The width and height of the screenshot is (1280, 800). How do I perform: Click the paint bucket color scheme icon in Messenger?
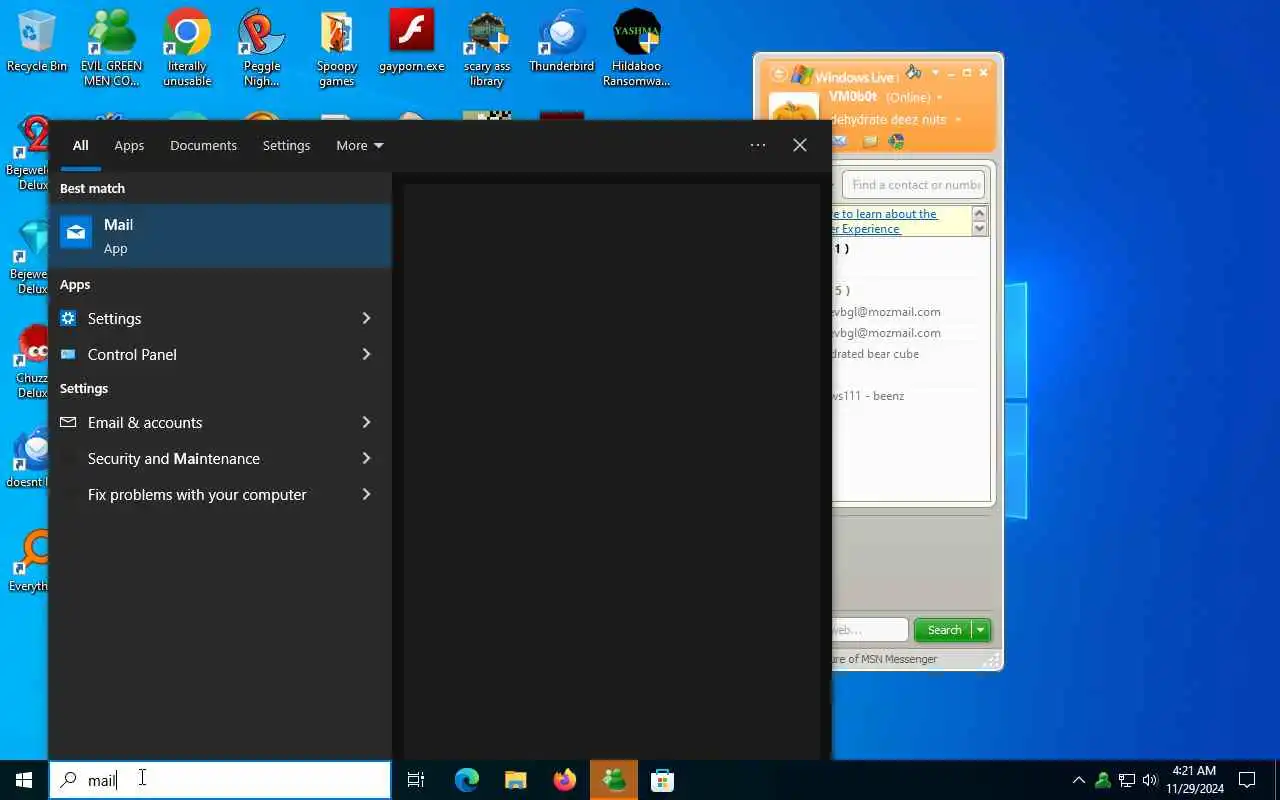[x=914, y=73]
